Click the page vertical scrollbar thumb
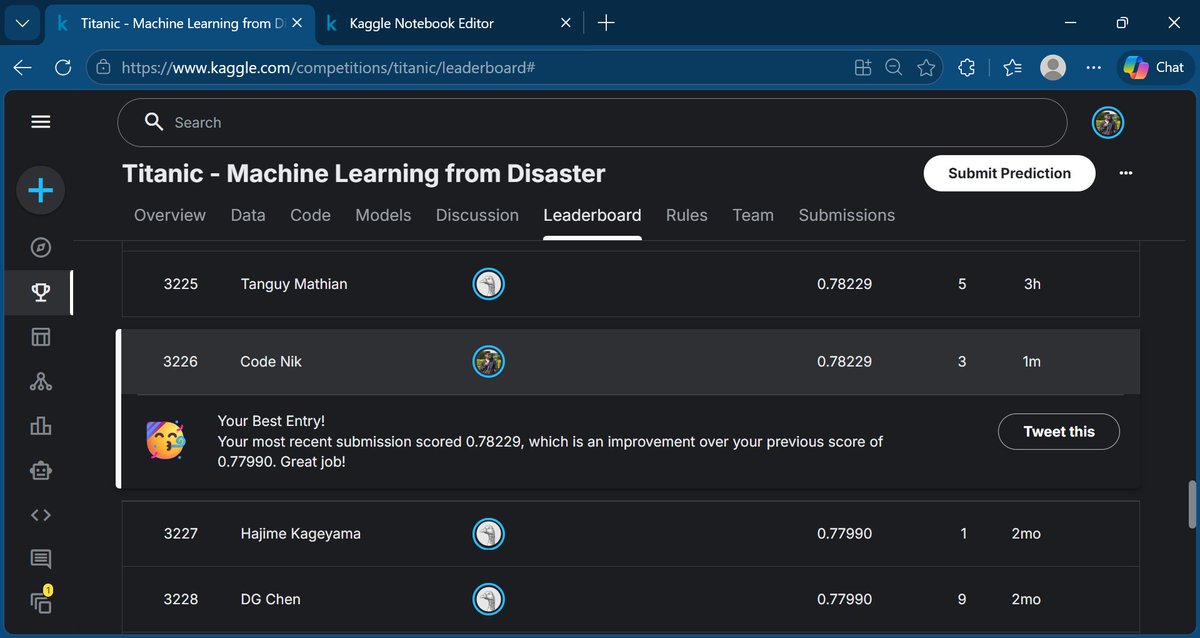Image resolution: width=1200 pixels, height=638 pixels. point(1191,505)
